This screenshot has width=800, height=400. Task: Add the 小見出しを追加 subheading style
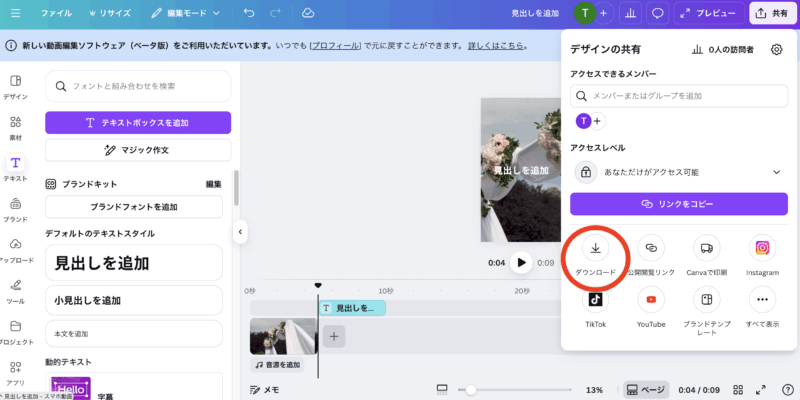134,301
